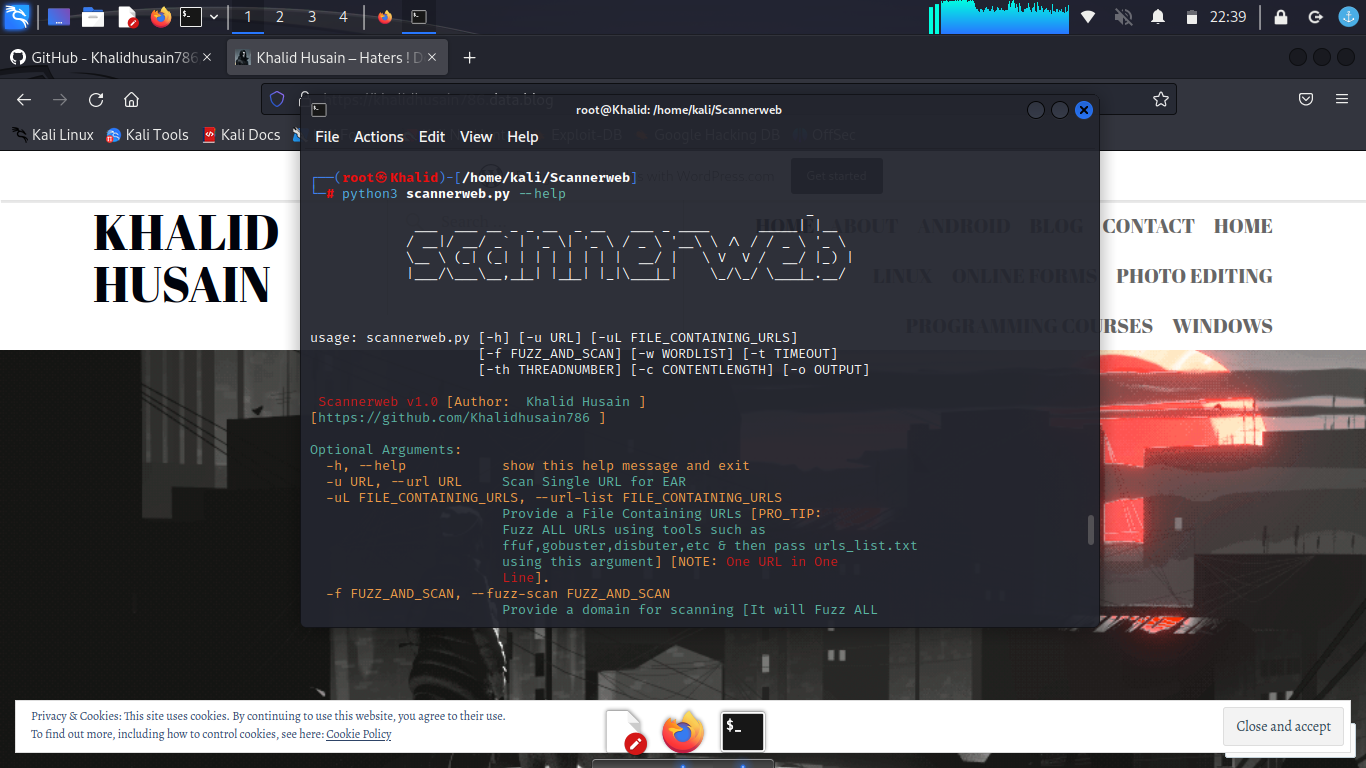Switch to workspace 1

coord(248,17)
